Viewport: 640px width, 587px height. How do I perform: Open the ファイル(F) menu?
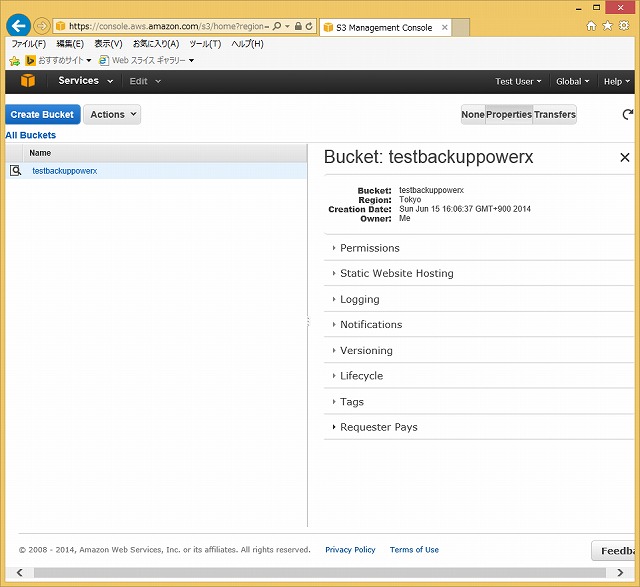(x=29, y=44)
